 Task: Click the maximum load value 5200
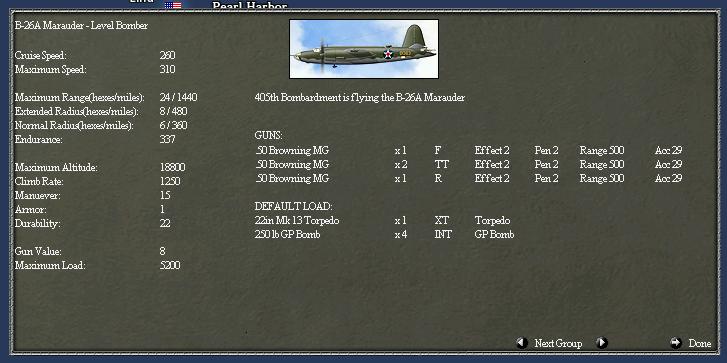[170, 266]
